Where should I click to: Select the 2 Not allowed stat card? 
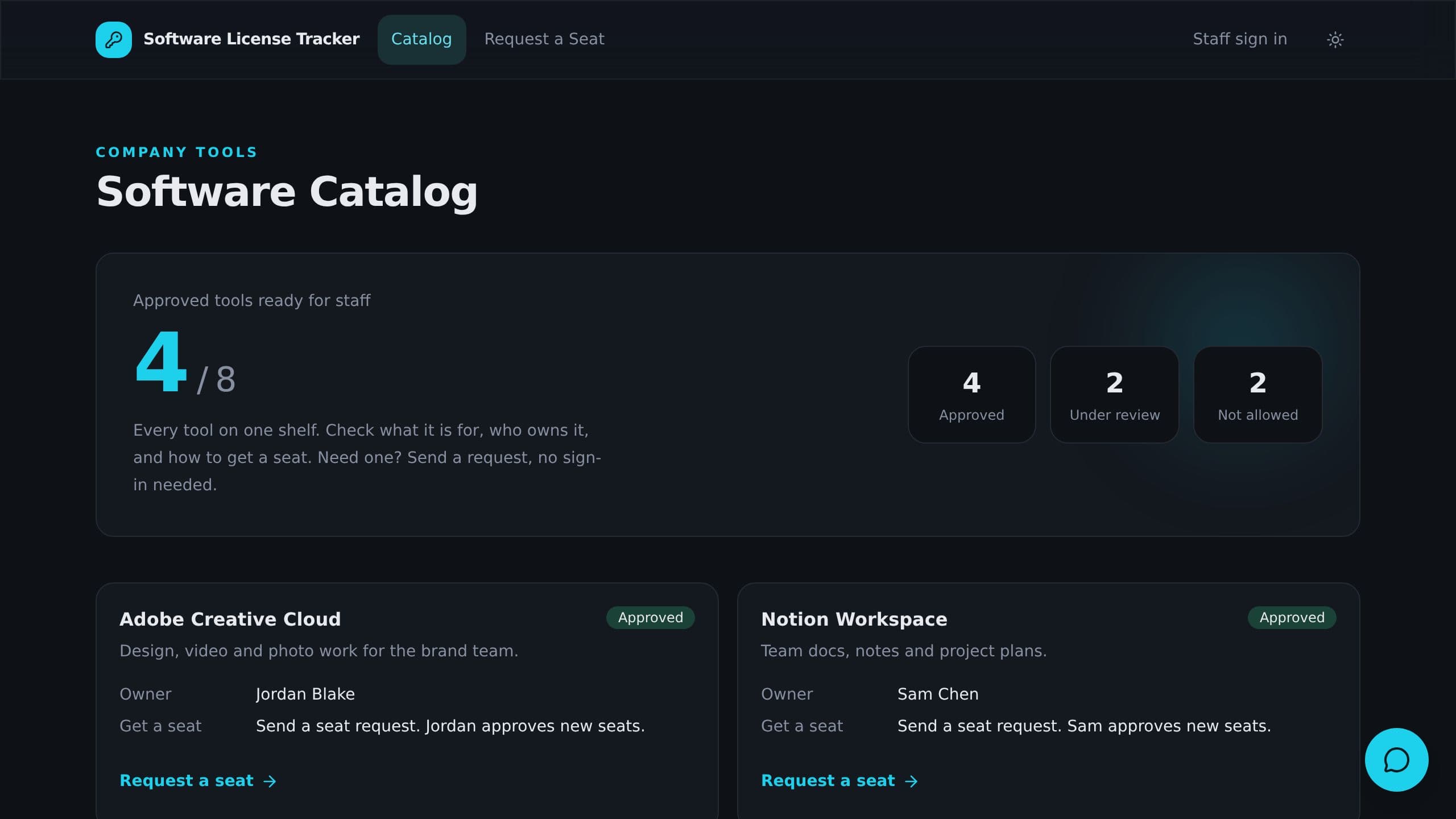1258,395
